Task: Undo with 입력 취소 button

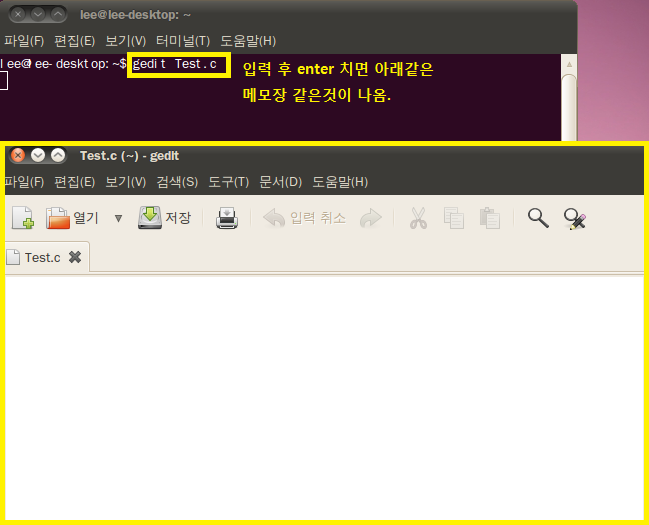Action: pos(305,218)
